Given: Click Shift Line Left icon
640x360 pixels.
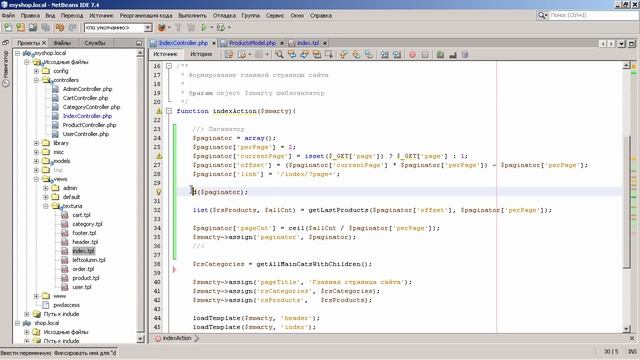Looking at the screenshot, I should 384,55.
